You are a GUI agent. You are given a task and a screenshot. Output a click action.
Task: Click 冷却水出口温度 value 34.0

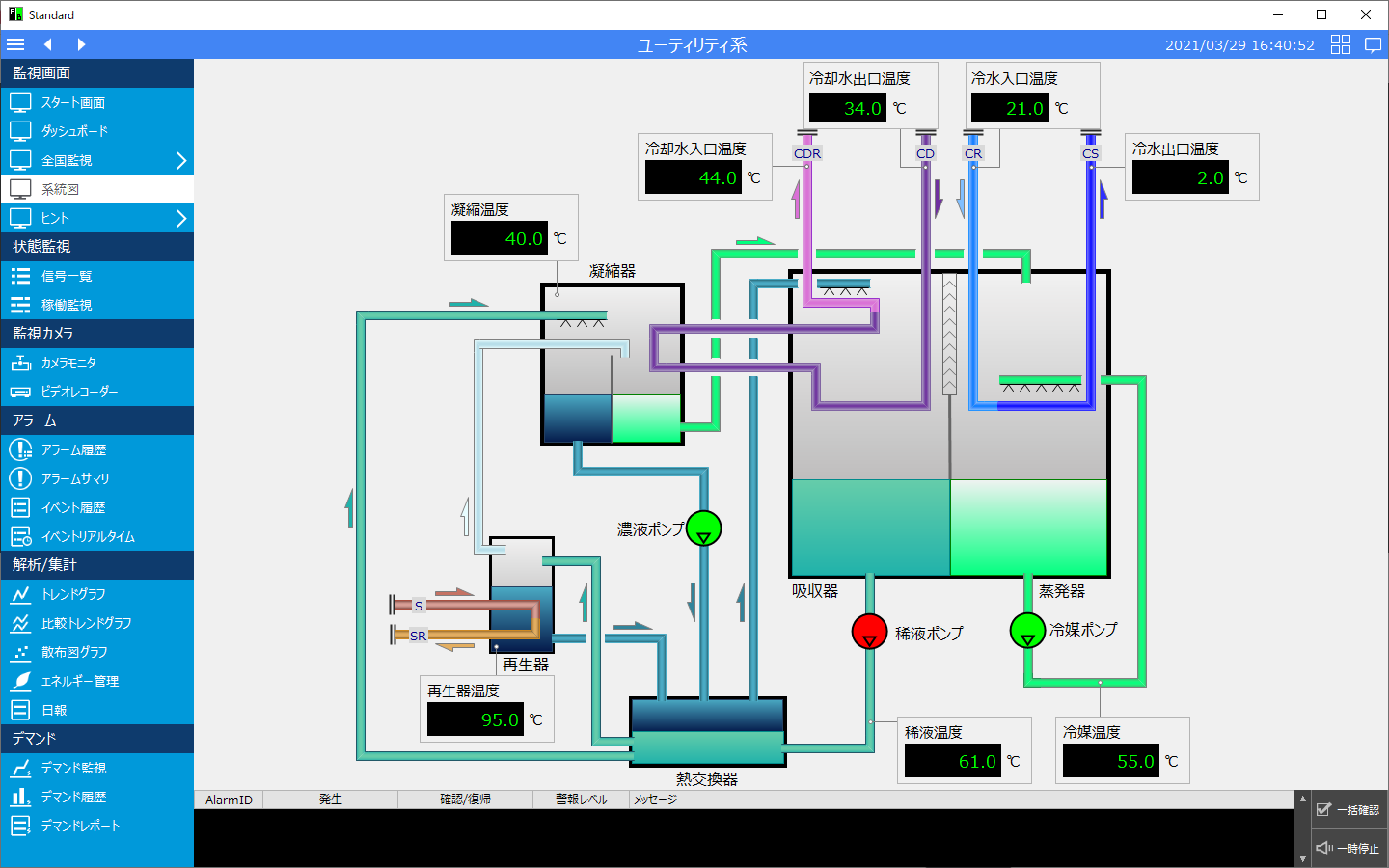847,108
